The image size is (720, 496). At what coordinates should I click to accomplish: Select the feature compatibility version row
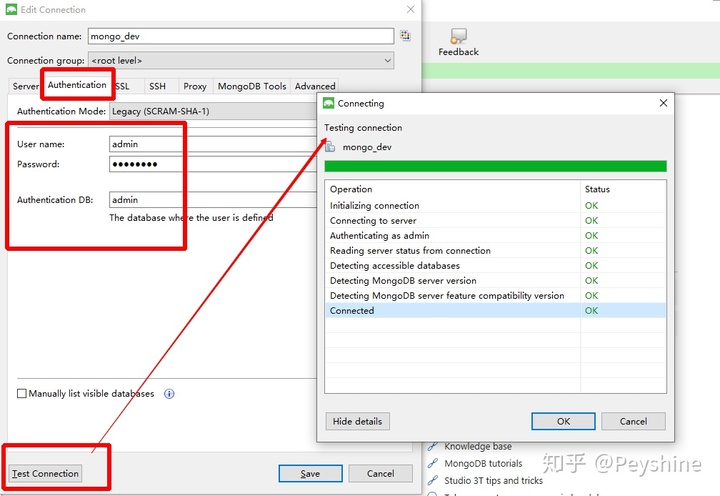[x=495, y=295]
